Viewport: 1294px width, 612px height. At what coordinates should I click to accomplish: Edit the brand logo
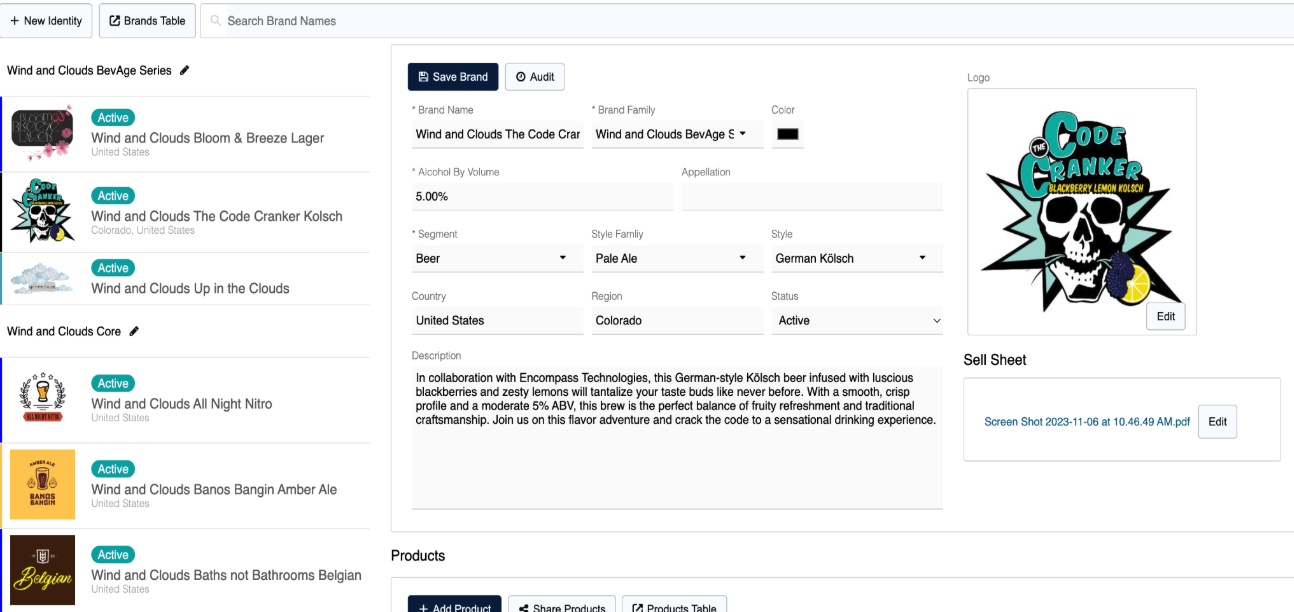pyautogui.click(x=1166, y=316)
